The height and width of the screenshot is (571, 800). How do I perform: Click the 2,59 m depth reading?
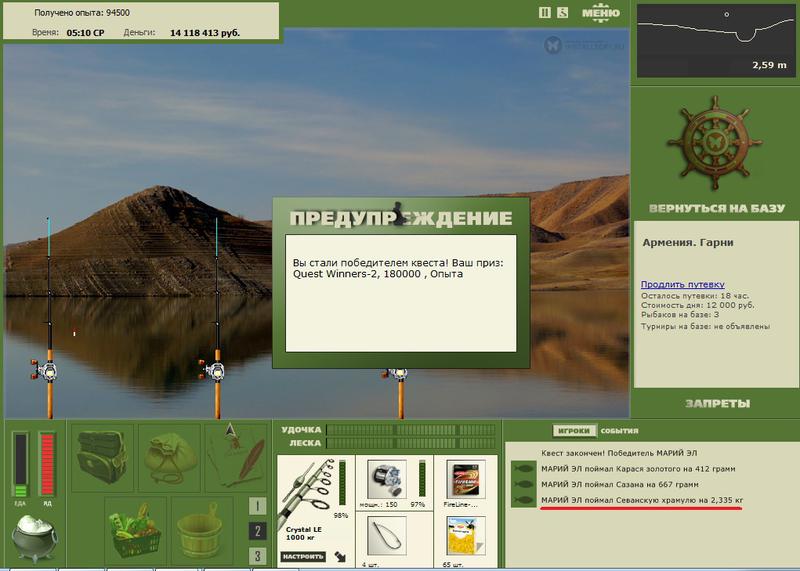click(x=769, y=65)
